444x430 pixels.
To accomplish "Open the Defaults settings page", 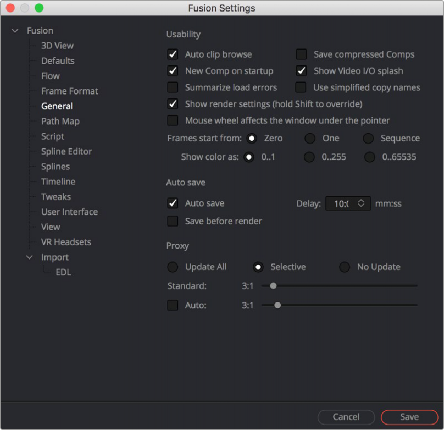I will coord(58,61).
